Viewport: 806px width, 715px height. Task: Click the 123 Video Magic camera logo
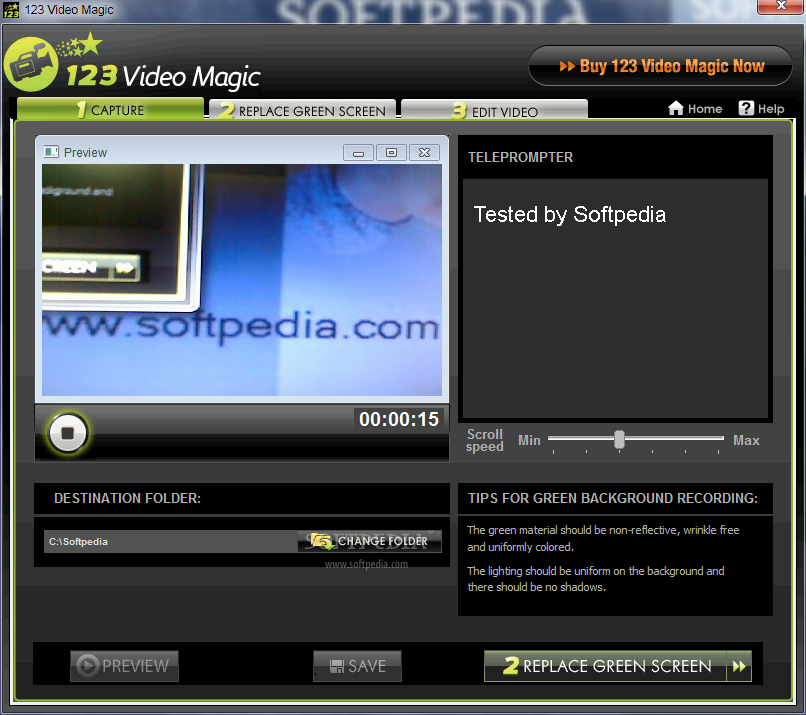coord(31,64)
